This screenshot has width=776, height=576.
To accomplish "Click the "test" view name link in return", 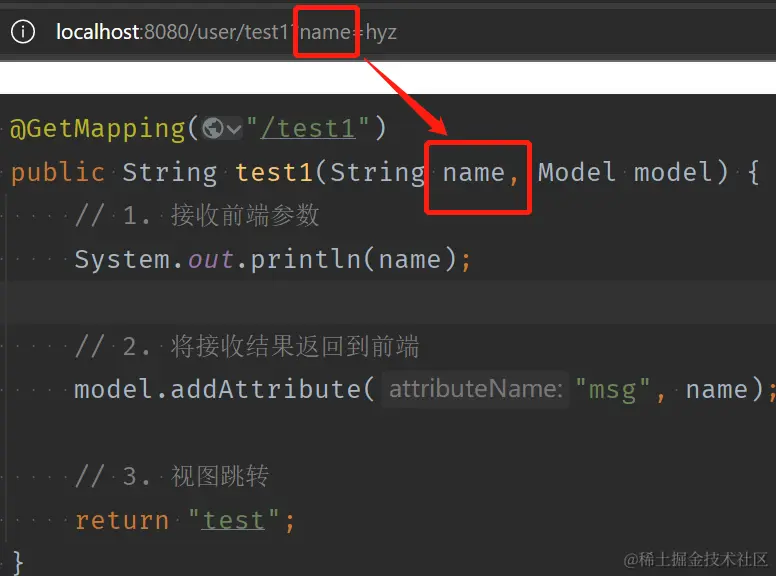I will click(234, 521).
